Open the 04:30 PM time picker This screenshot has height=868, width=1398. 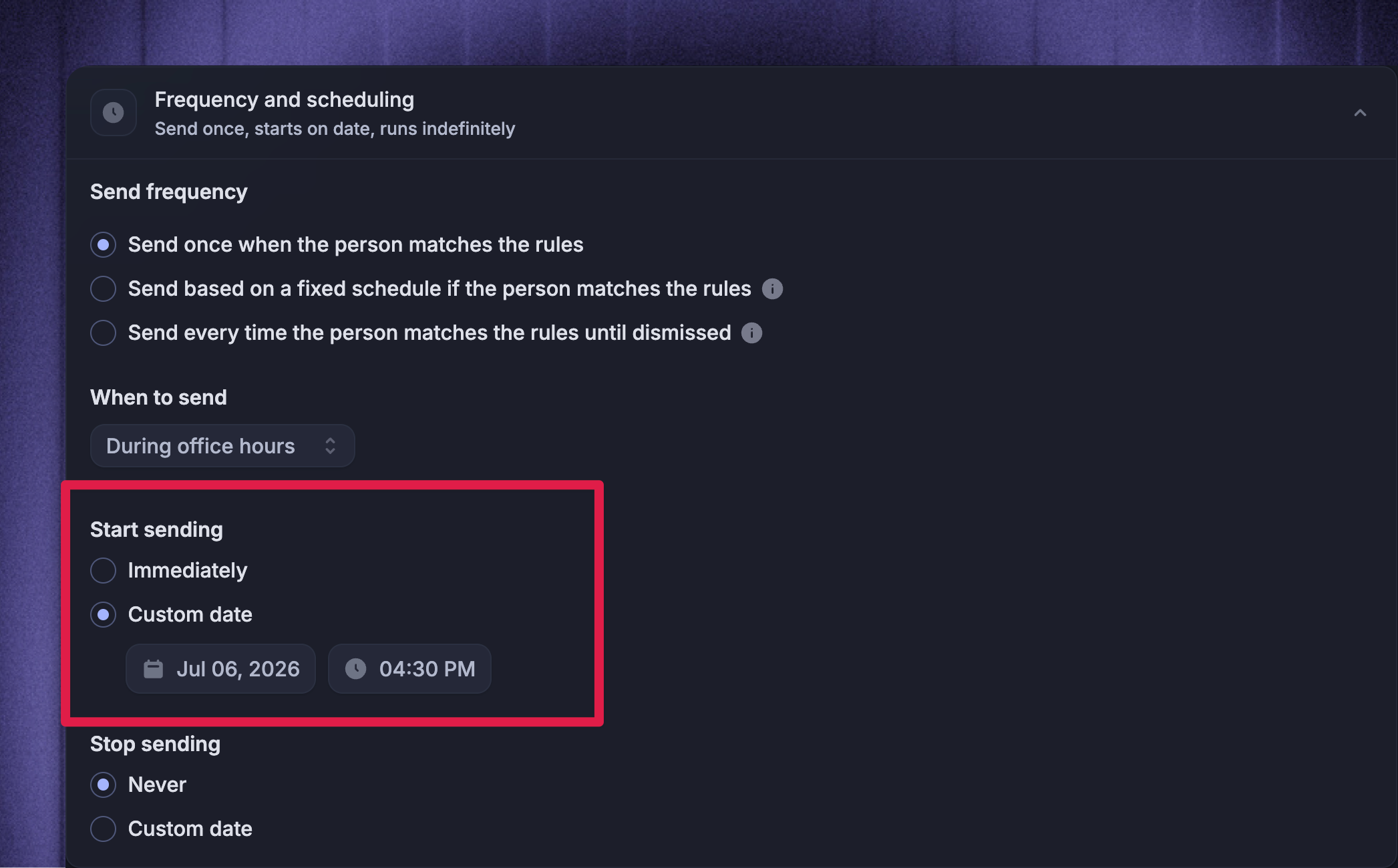pyautogui.click(x=409, y=669)
